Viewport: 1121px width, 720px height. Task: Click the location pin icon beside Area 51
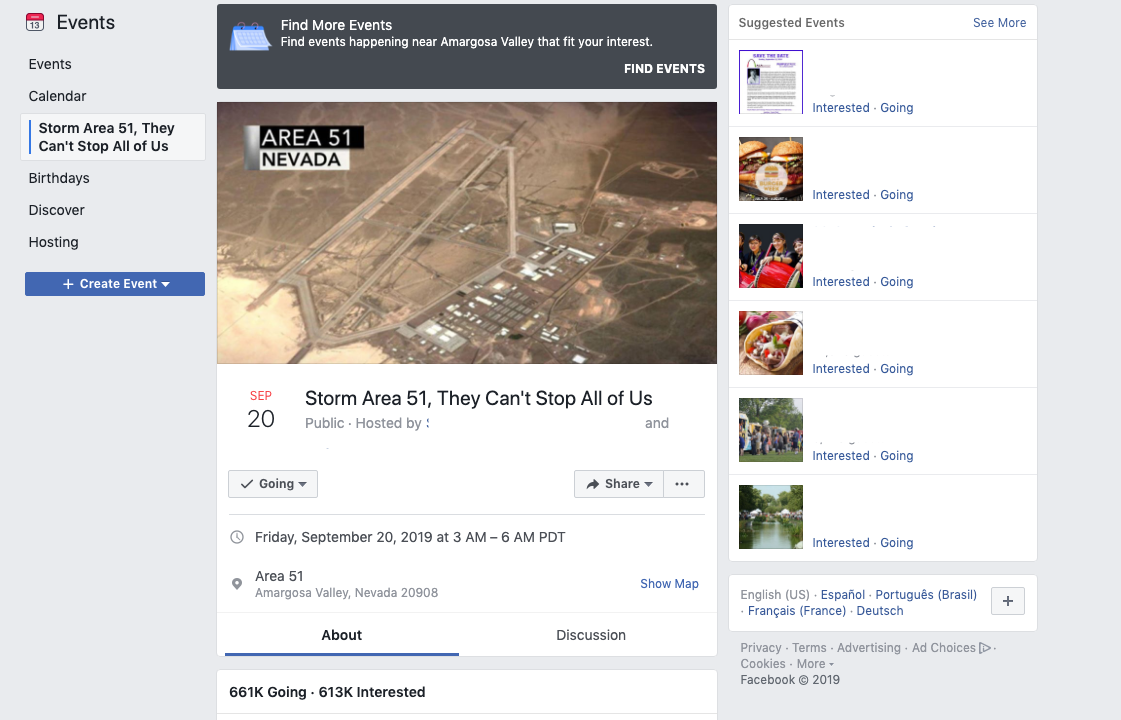(x=237, y=584)
